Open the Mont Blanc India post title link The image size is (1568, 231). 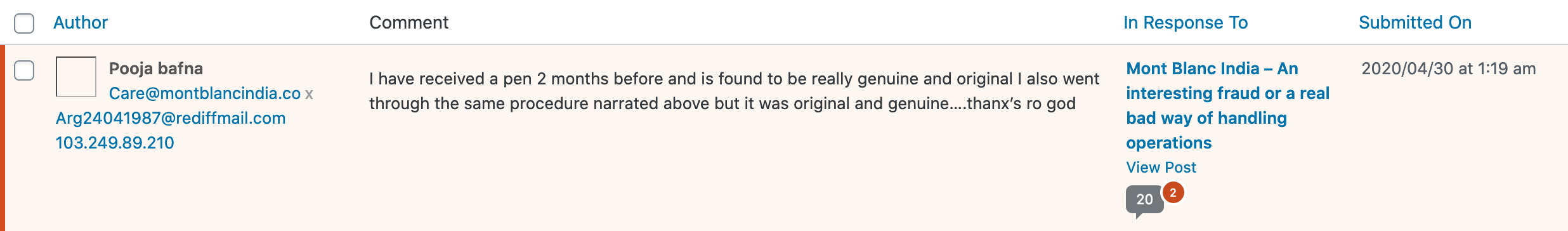click(x=1227, y=105)
